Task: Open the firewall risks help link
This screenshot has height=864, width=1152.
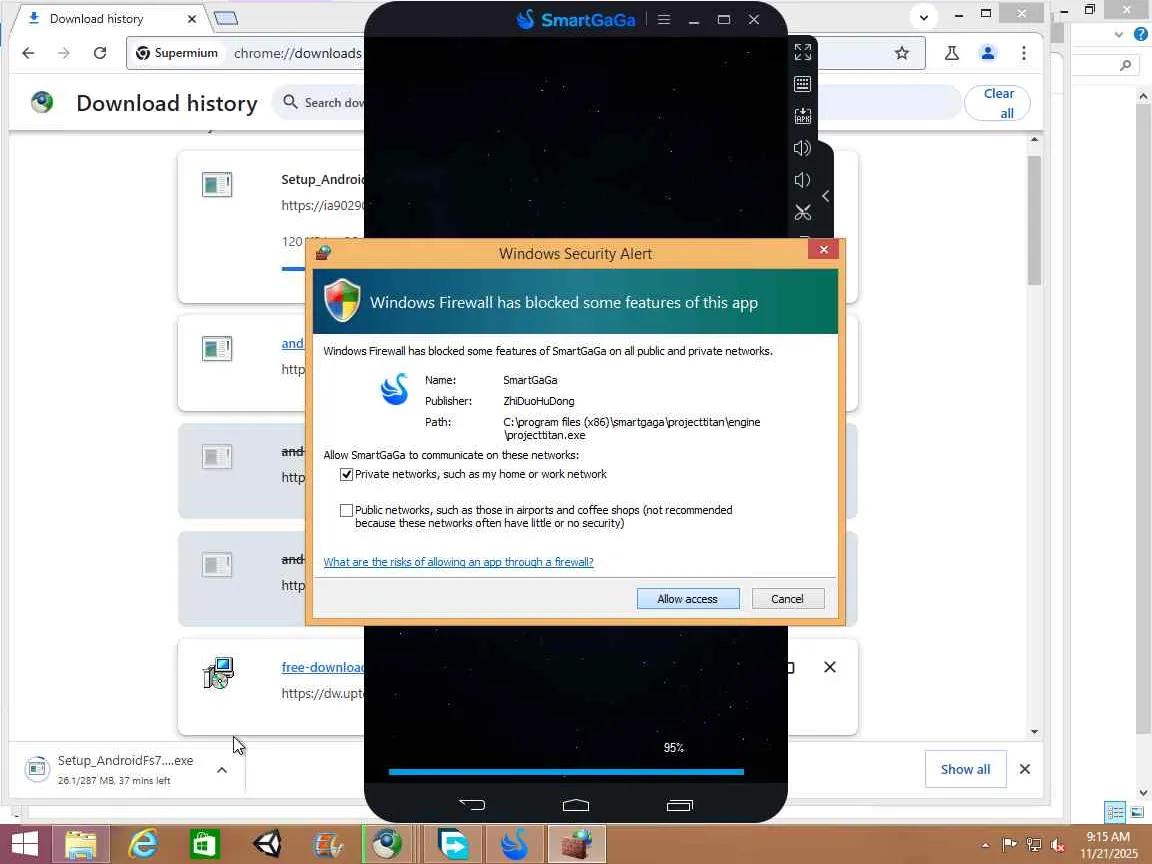Action: (458, 562)
